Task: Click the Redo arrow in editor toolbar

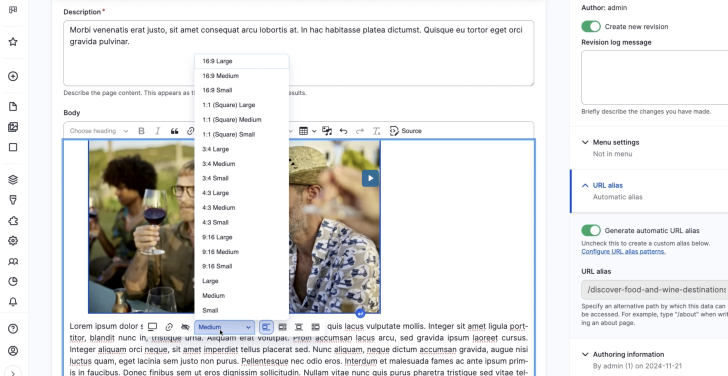Action: [x=360, y=131]
